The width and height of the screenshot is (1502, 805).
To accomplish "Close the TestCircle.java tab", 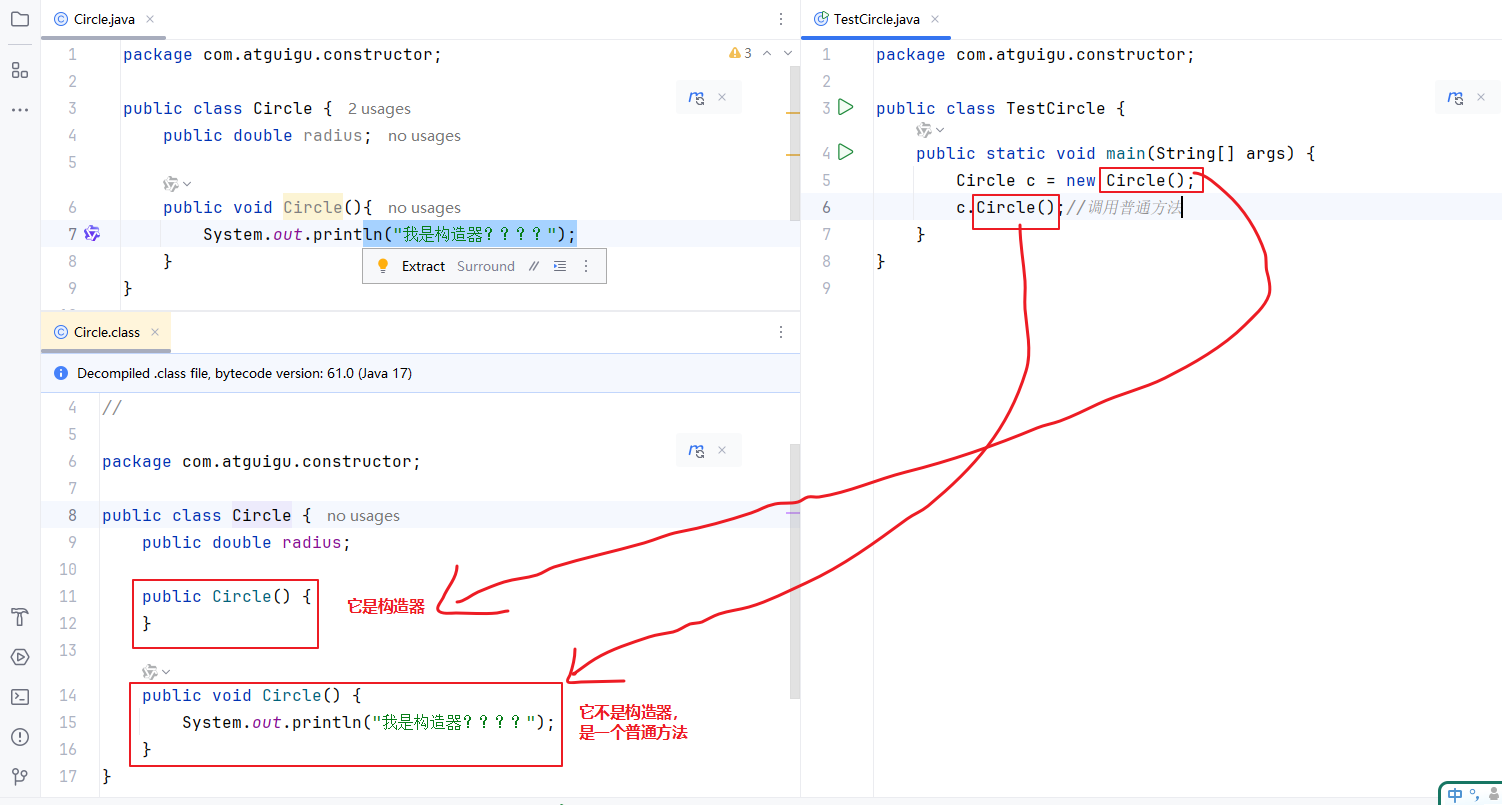I will click(935, 19).
